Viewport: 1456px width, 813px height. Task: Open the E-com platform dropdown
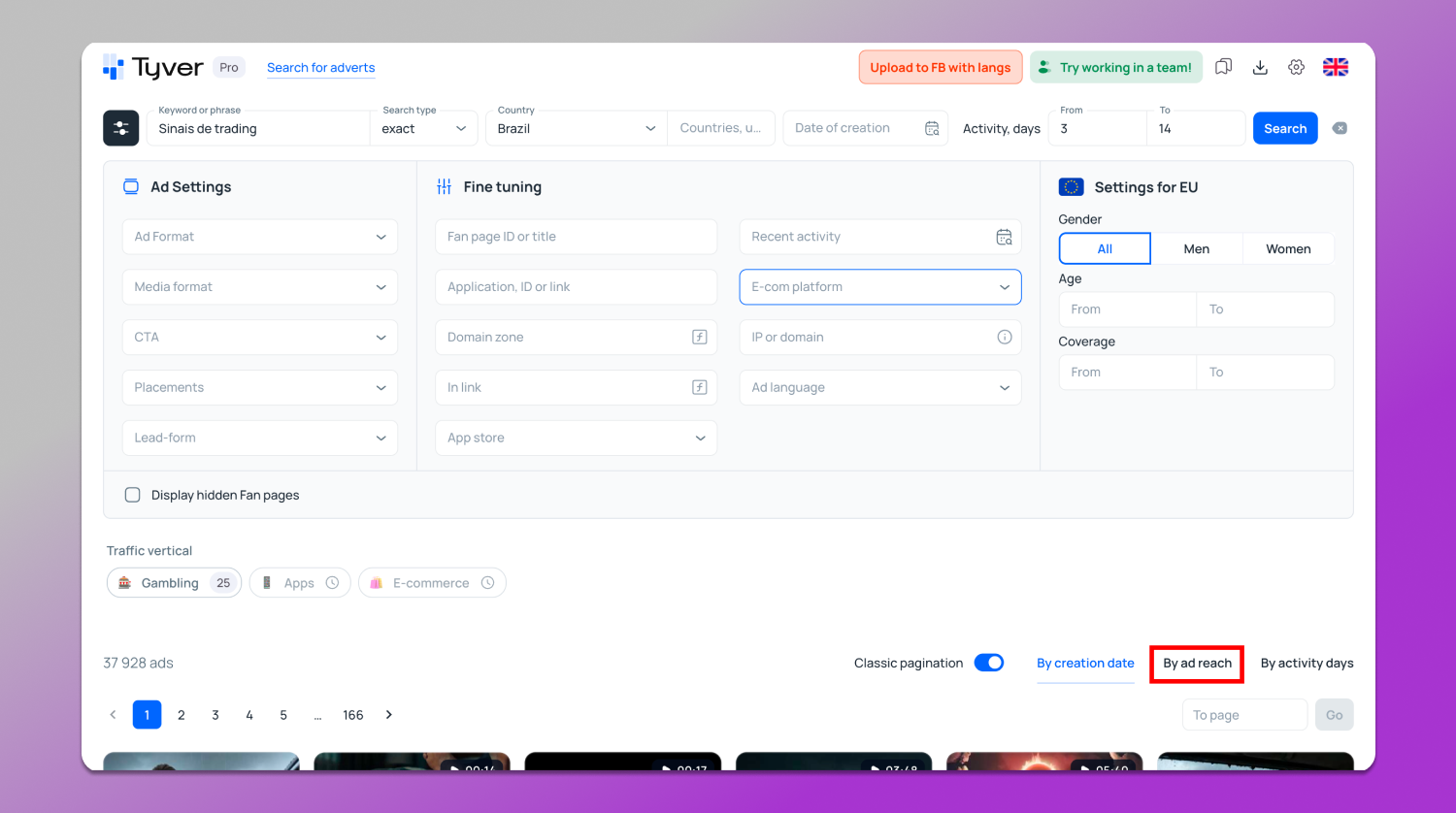(x=879, y=287)
